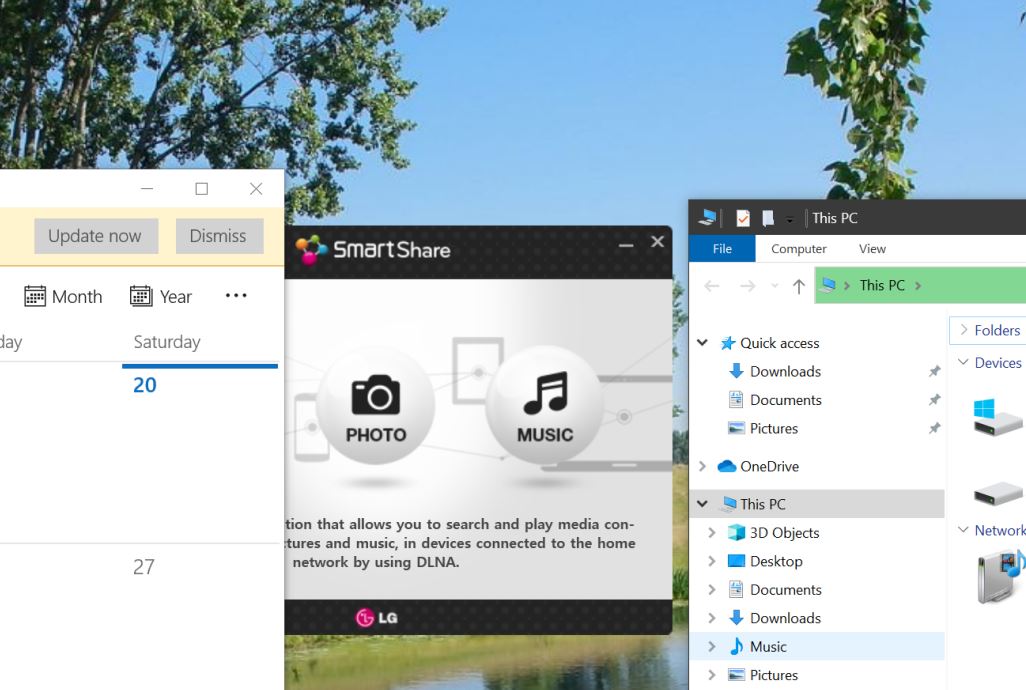
Task: Go back in File Explorer
Action: pos(712,286)
